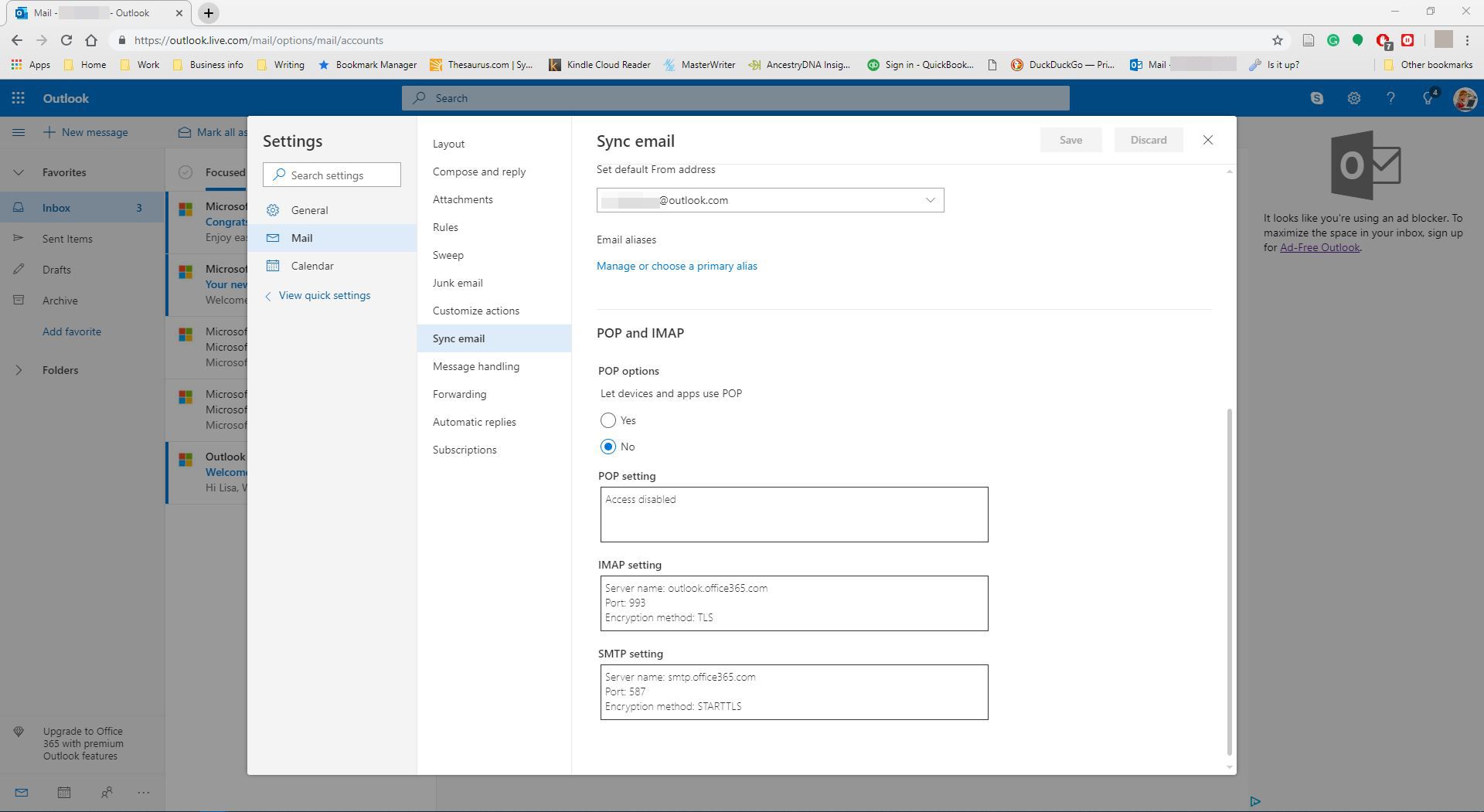Open the Apps bookmark shortcut

[x=31, y=65]
